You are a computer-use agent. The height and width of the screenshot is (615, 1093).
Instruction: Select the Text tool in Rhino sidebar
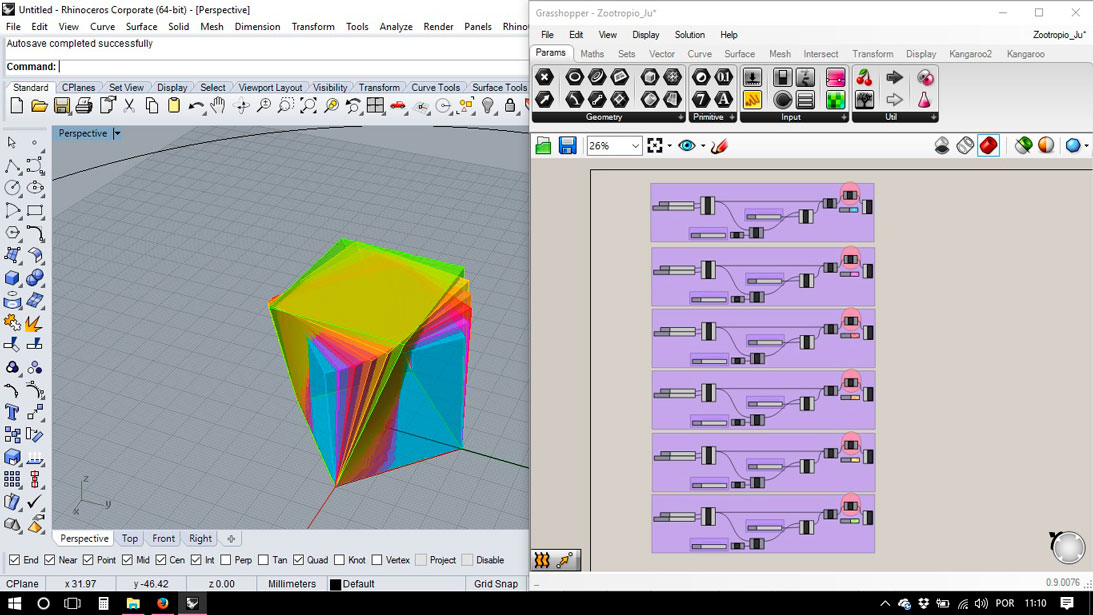13,412
